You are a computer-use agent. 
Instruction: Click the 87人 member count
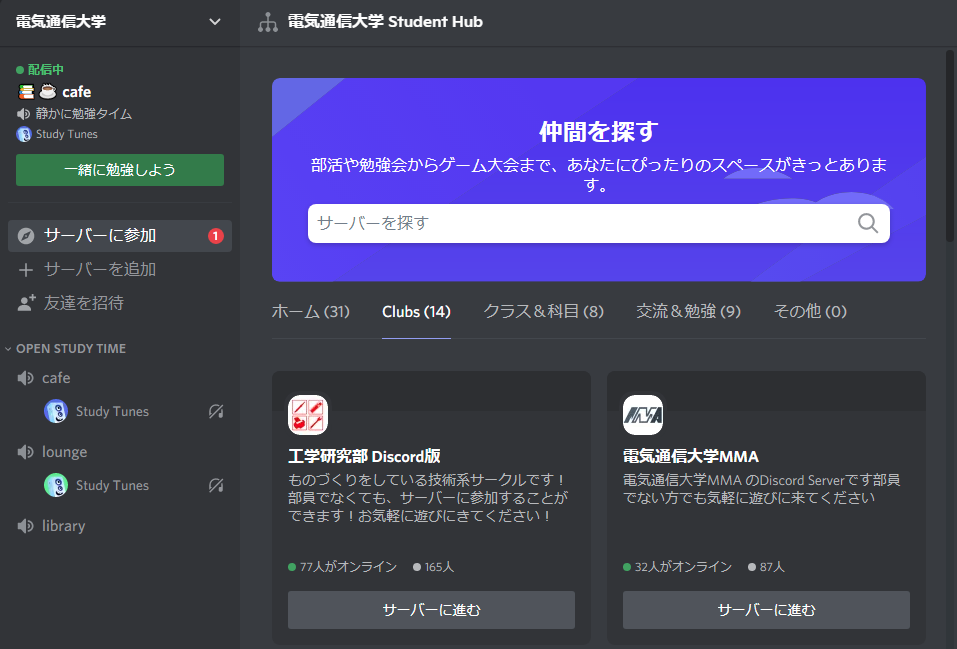pyautogui.click(x=772, y=567)
